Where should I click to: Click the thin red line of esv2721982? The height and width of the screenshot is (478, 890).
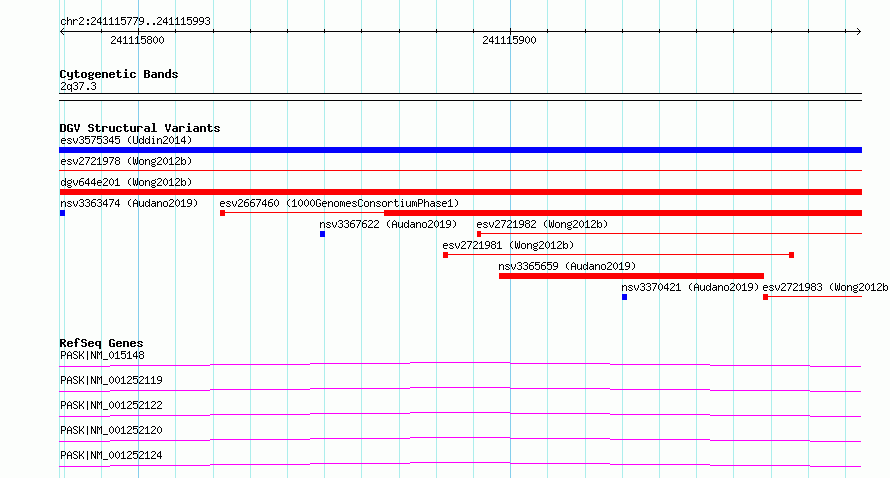click(x=672, y=234)
